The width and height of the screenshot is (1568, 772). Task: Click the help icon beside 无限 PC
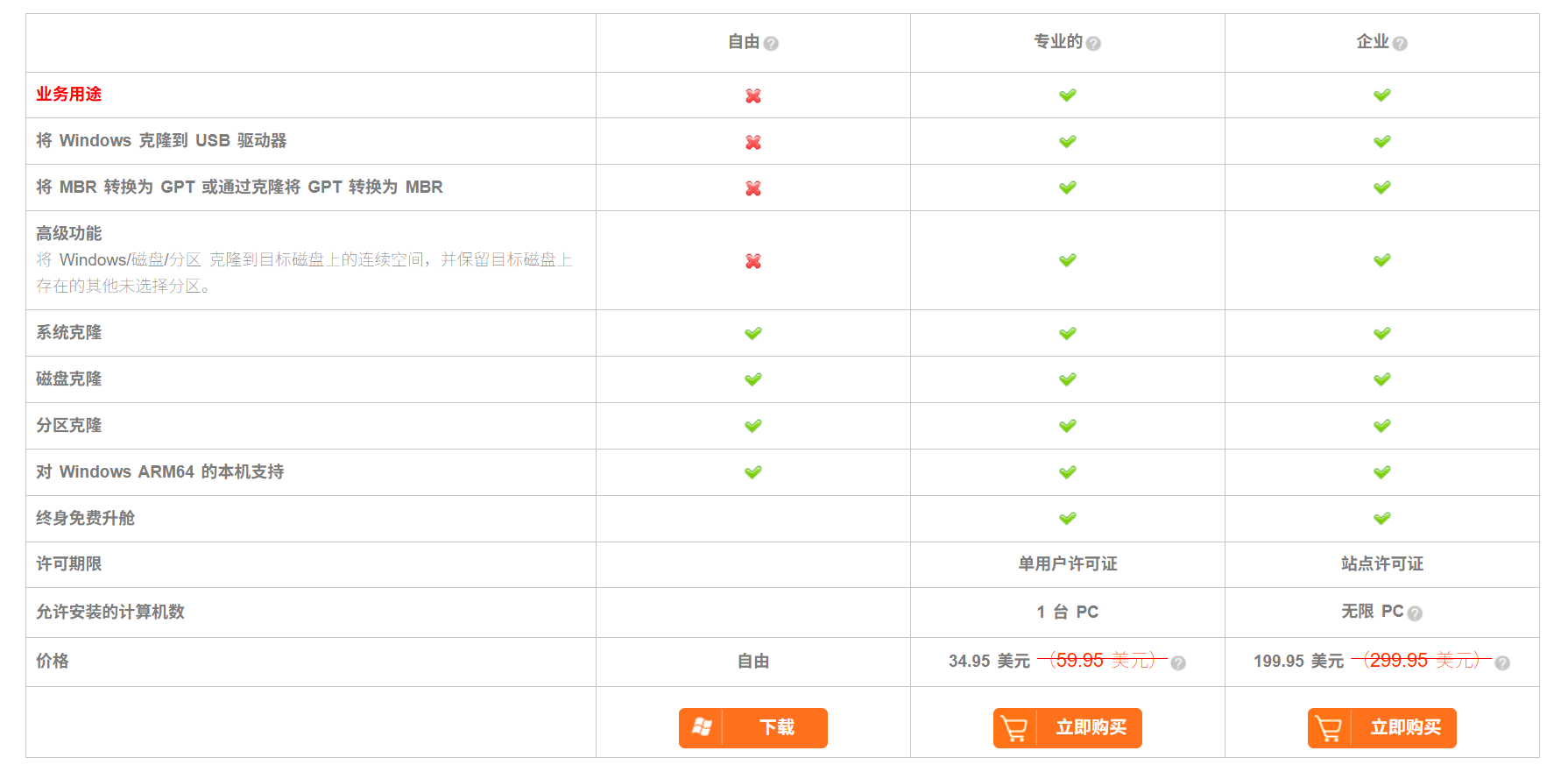(1415, 613)
